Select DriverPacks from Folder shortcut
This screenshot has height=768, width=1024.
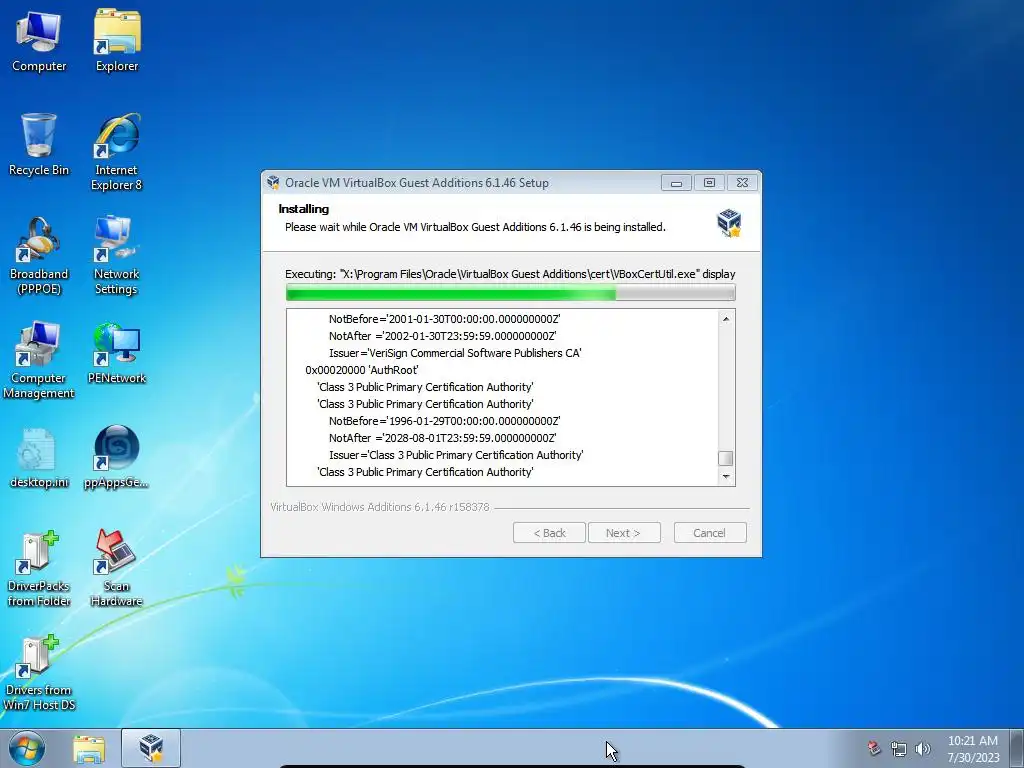(39, 568)
